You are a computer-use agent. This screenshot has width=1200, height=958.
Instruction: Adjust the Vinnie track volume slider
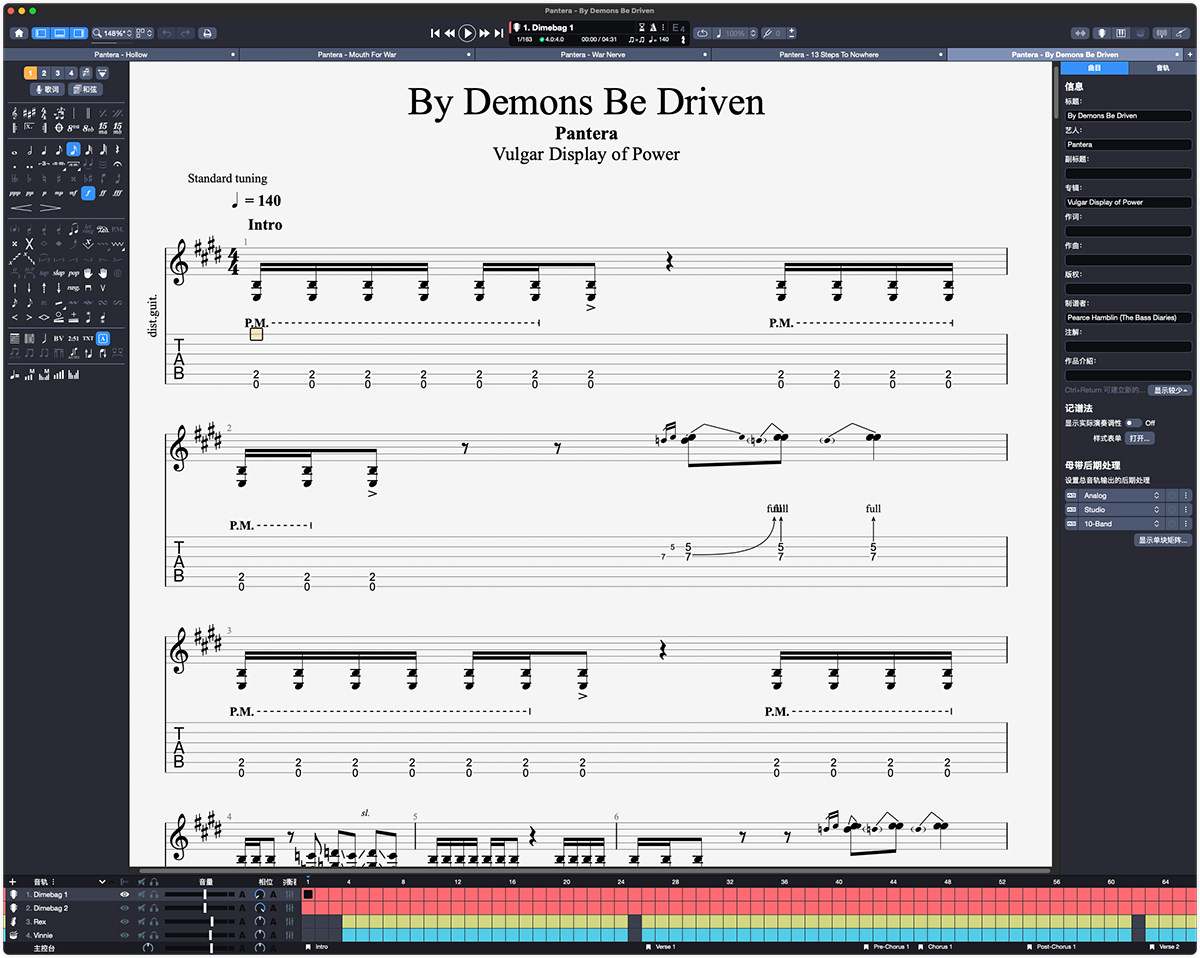pyautogui.click(x=212, y=935)
